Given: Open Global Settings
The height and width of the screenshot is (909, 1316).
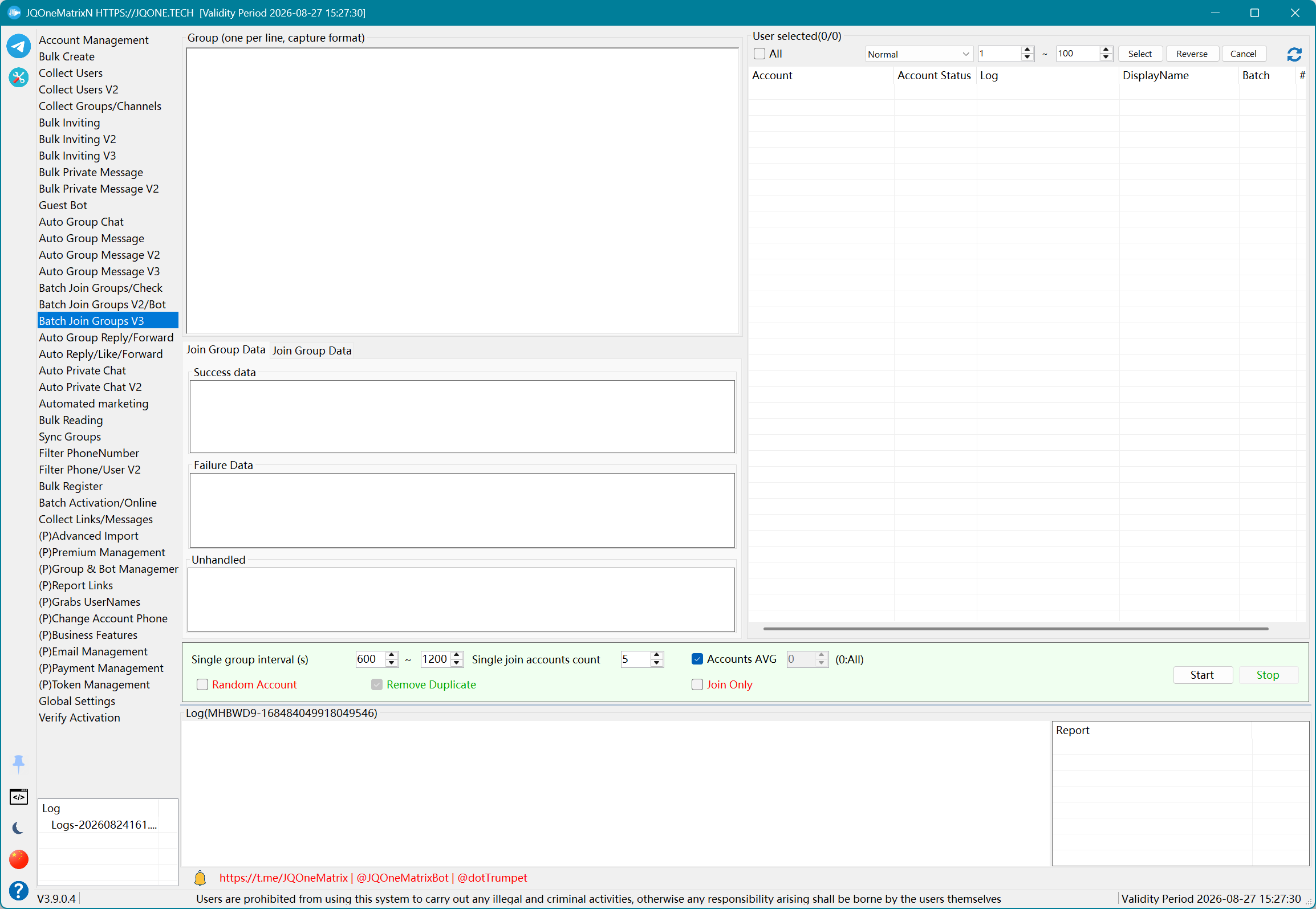Looking at the screenshot, I should 77,701.
